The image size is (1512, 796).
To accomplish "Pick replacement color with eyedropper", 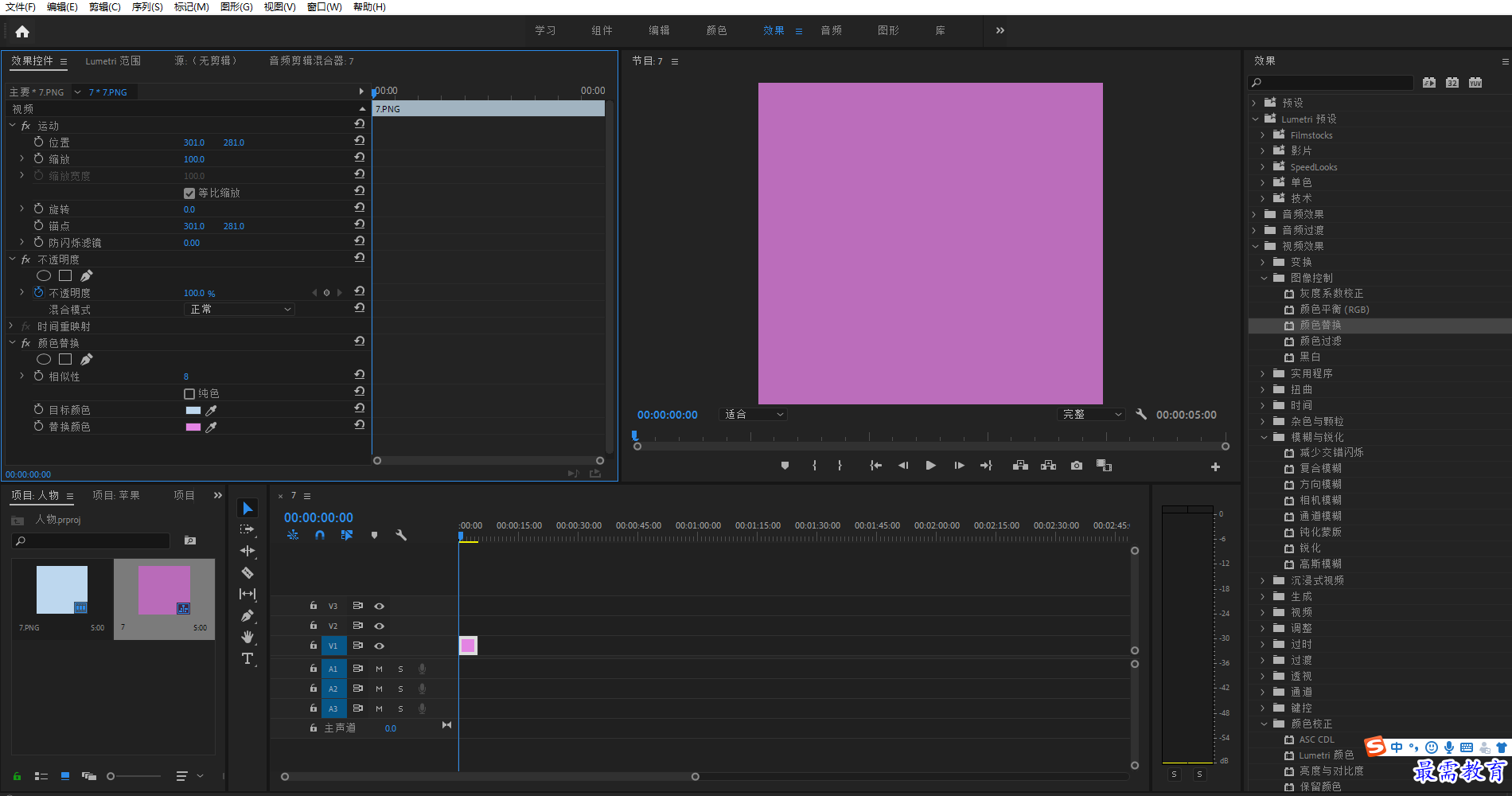I will point(211,427).
